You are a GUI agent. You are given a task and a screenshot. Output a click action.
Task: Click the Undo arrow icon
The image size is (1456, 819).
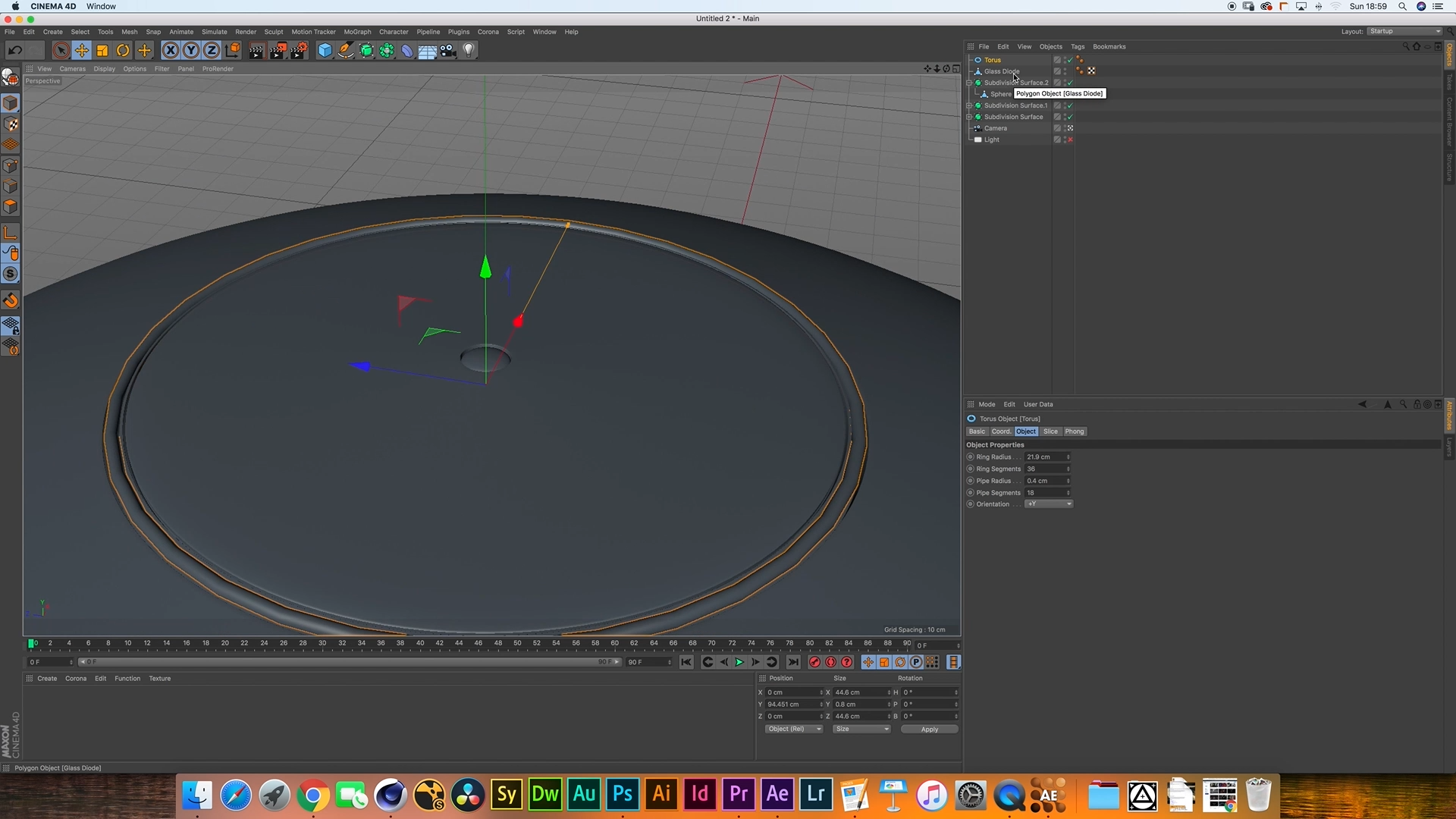(14, 51)
